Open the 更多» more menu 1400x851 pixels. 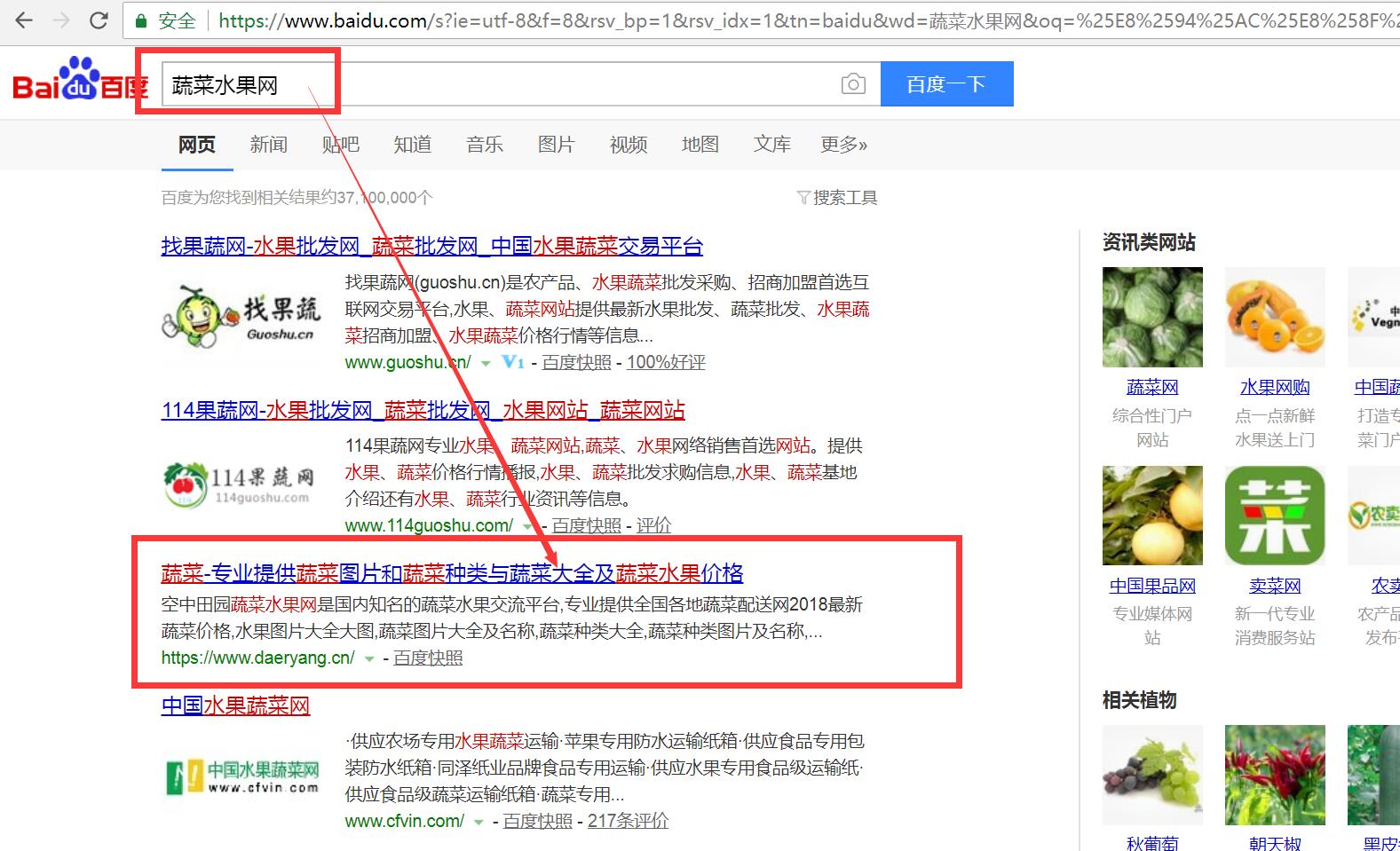843,145
